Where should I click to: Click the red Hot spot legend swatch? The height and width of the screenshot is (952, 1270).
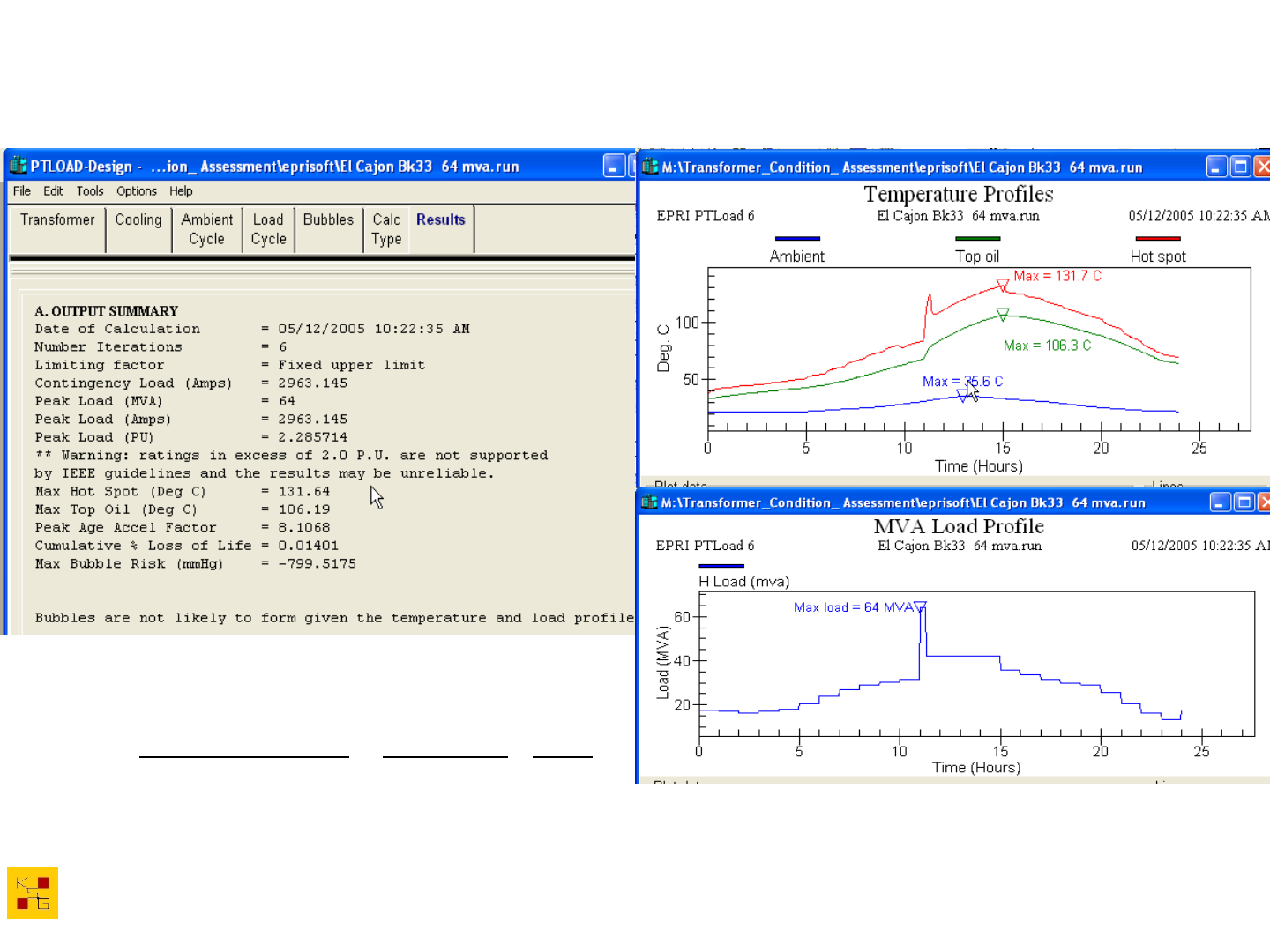point(1157,238)
